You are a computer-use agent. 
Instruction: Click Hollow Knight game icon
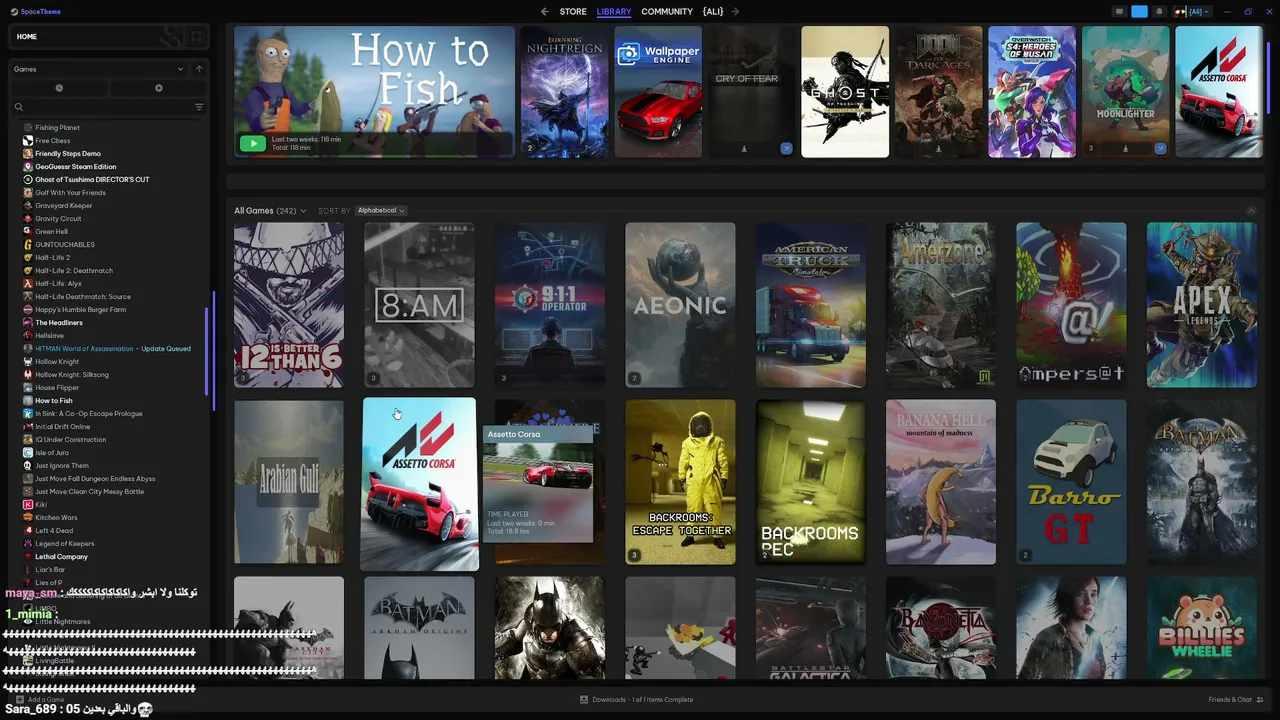(x=28, y=362)
